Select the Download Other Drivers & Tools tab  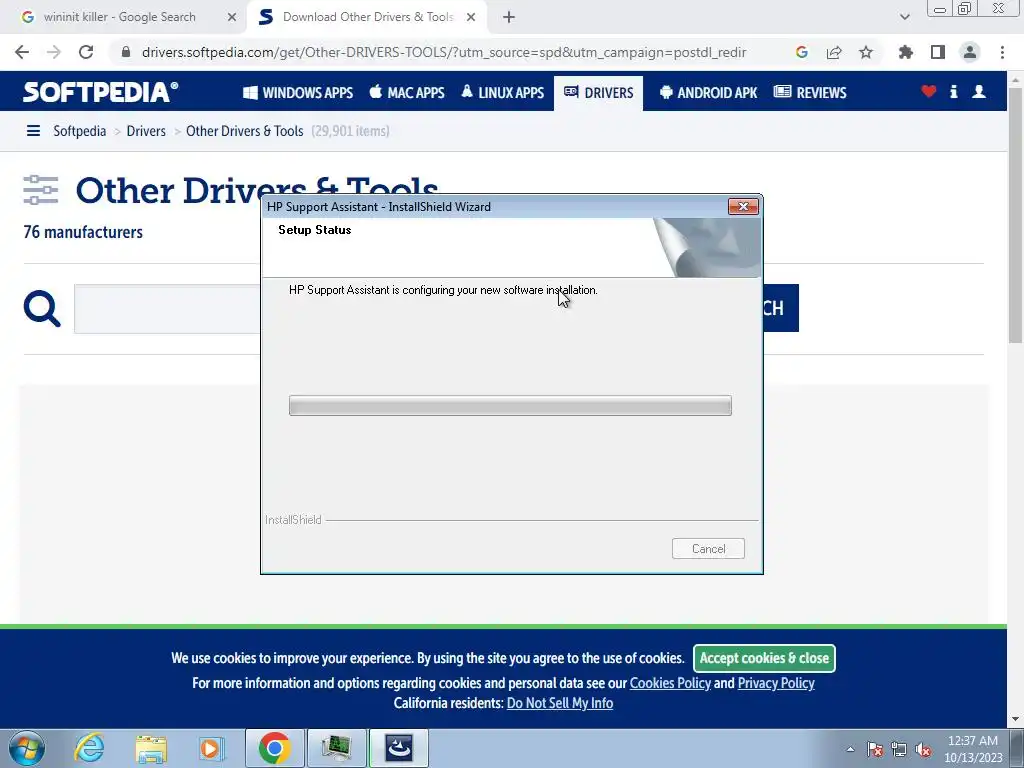coord(366,18)
